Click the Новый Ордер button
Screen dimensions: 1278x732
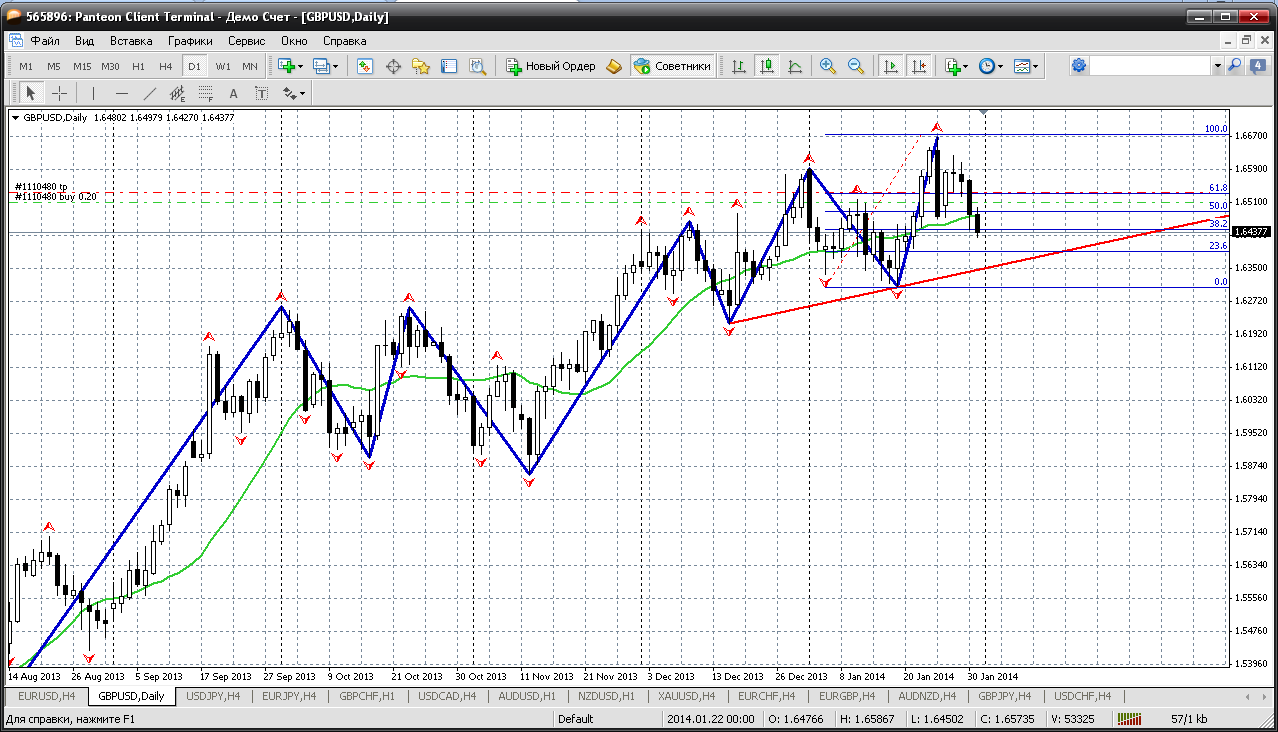click(x=551, y=66)
